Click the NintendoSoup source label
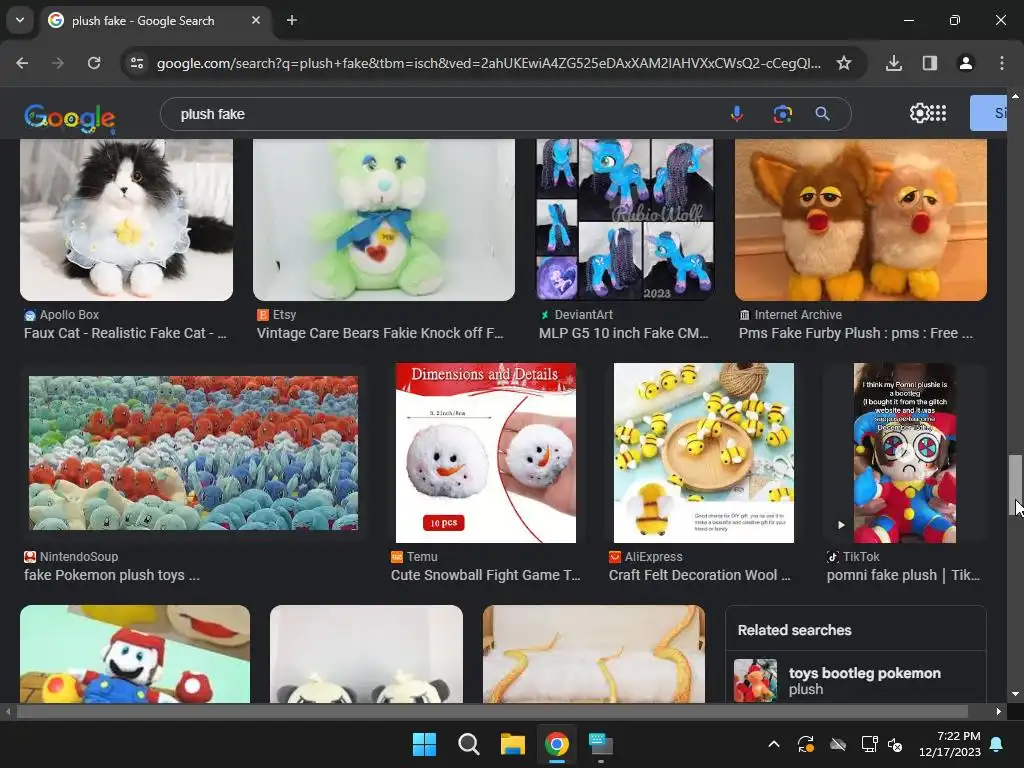This screenshot has width=1024, height=768. 79,557
